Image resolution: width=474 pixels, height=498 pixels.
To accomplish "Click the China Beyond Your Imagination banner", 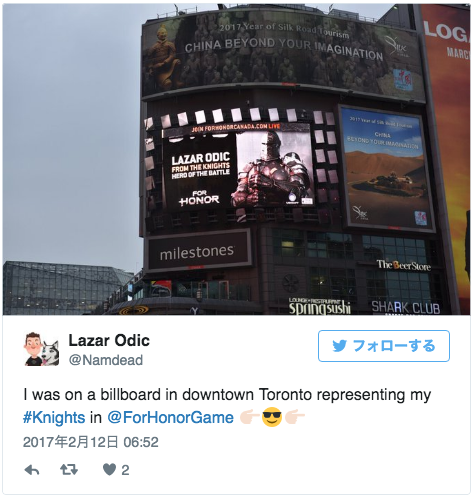I will pyautogui.click(x=283, y=54).
